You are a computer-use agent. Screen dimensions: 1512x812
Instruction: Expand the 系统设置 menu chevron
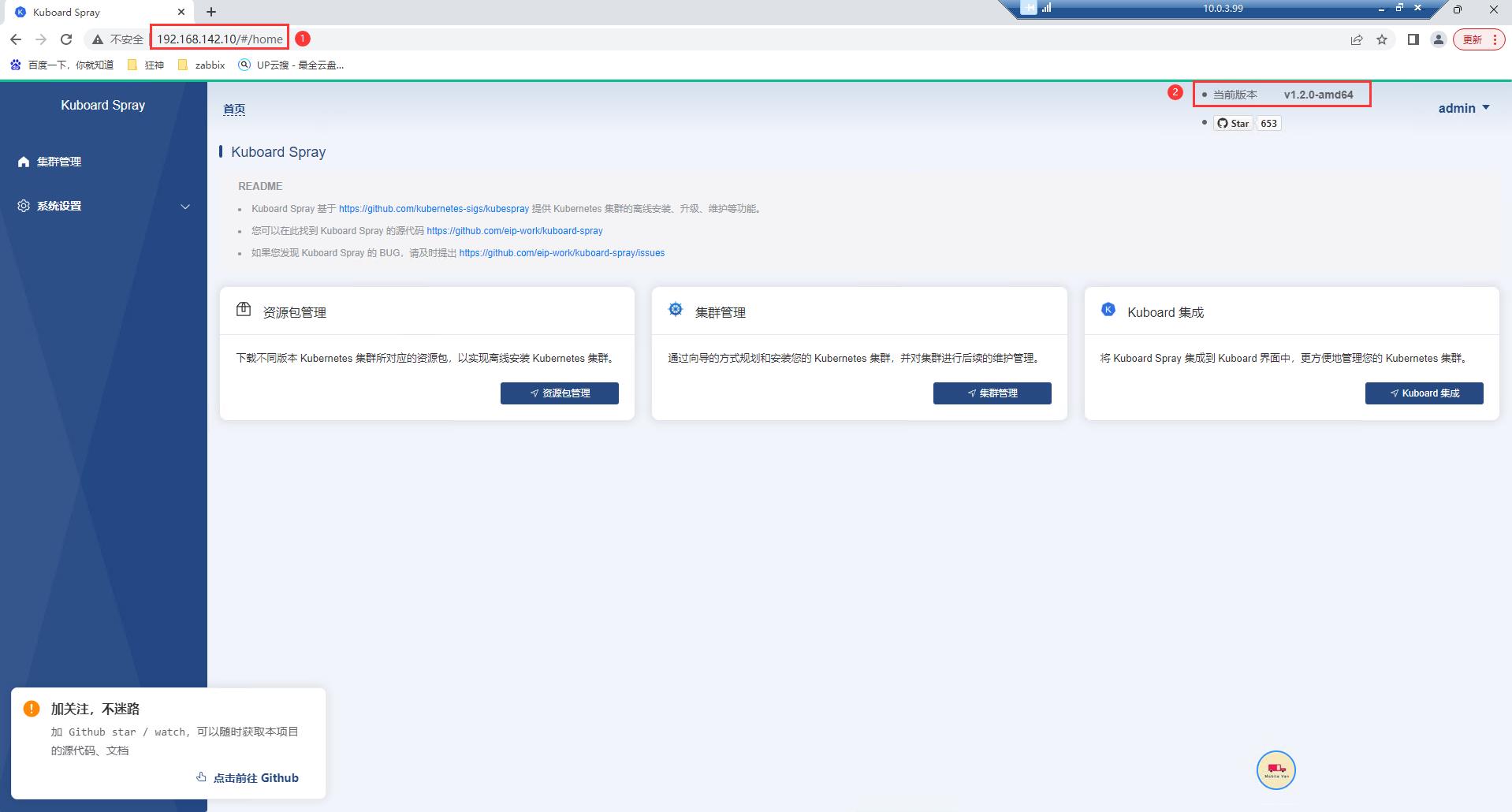185,207
